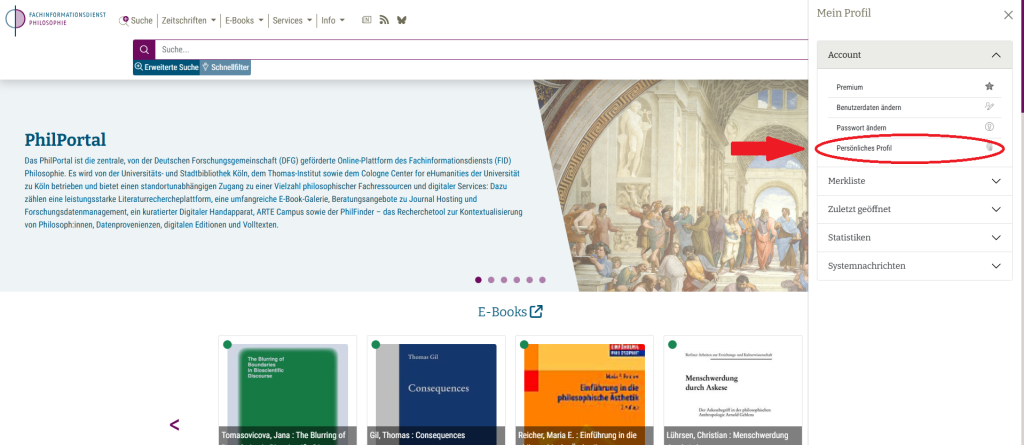Open Gil, Thomas: Consequences title
The image size is (1024, 445).
[x=417, y=435]
